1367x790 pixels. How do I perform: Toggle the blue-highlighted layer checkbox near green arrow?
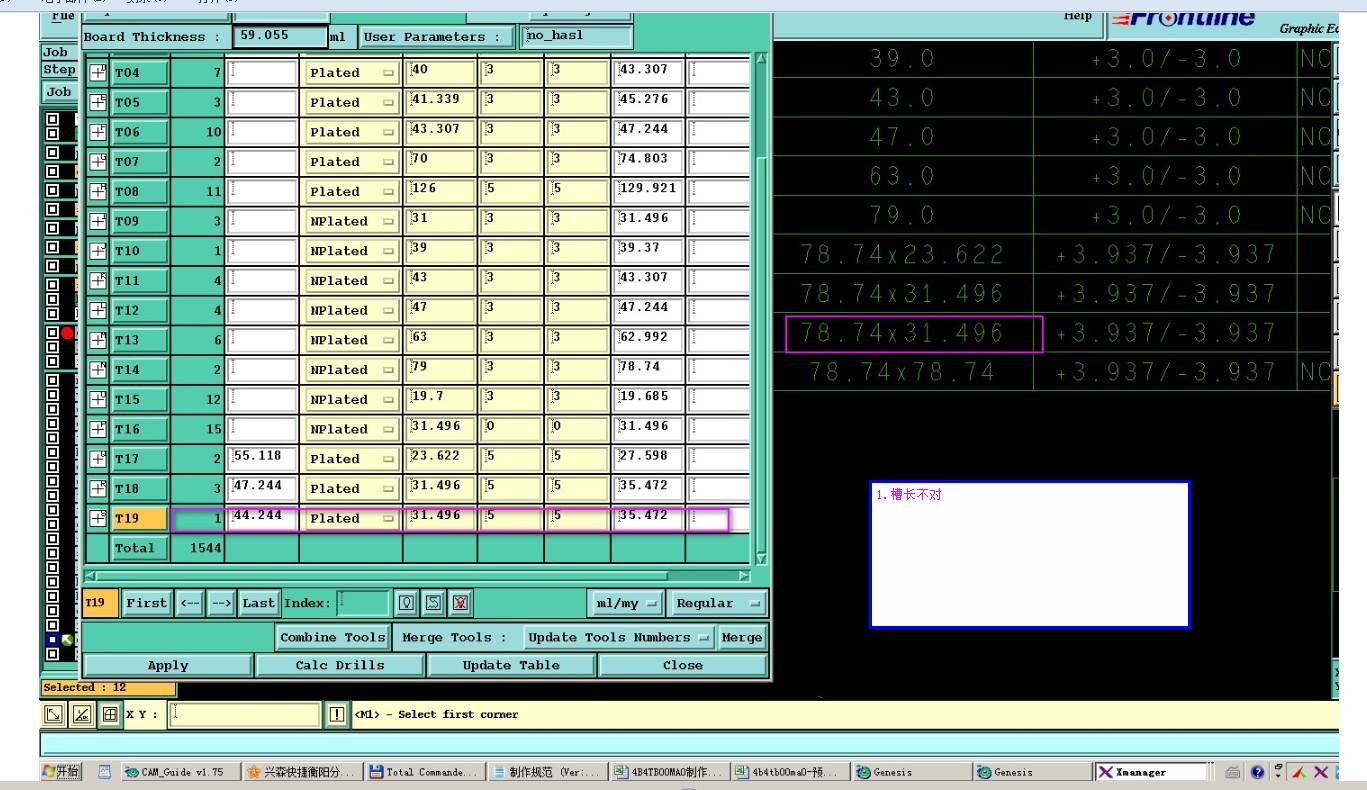click(x=53, y=639)
